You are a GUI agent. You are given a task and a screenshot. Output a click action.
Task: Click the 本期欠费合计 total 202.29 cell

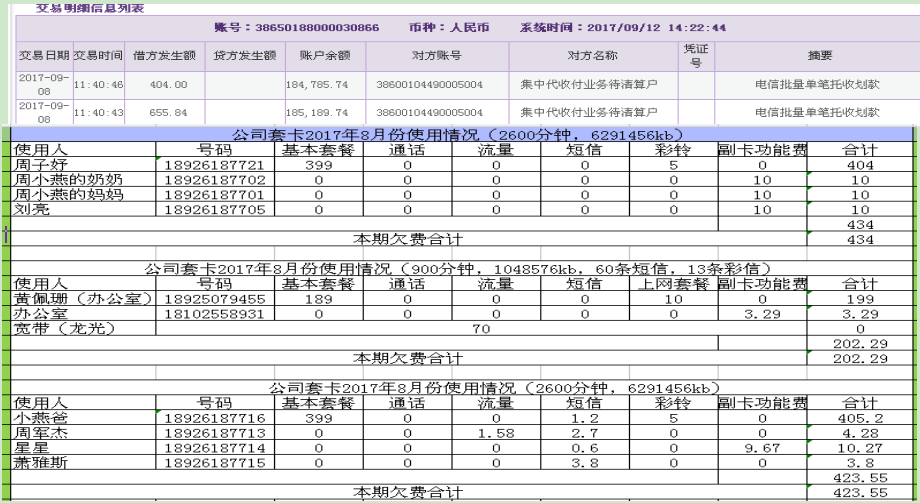(x=860, y=357)
